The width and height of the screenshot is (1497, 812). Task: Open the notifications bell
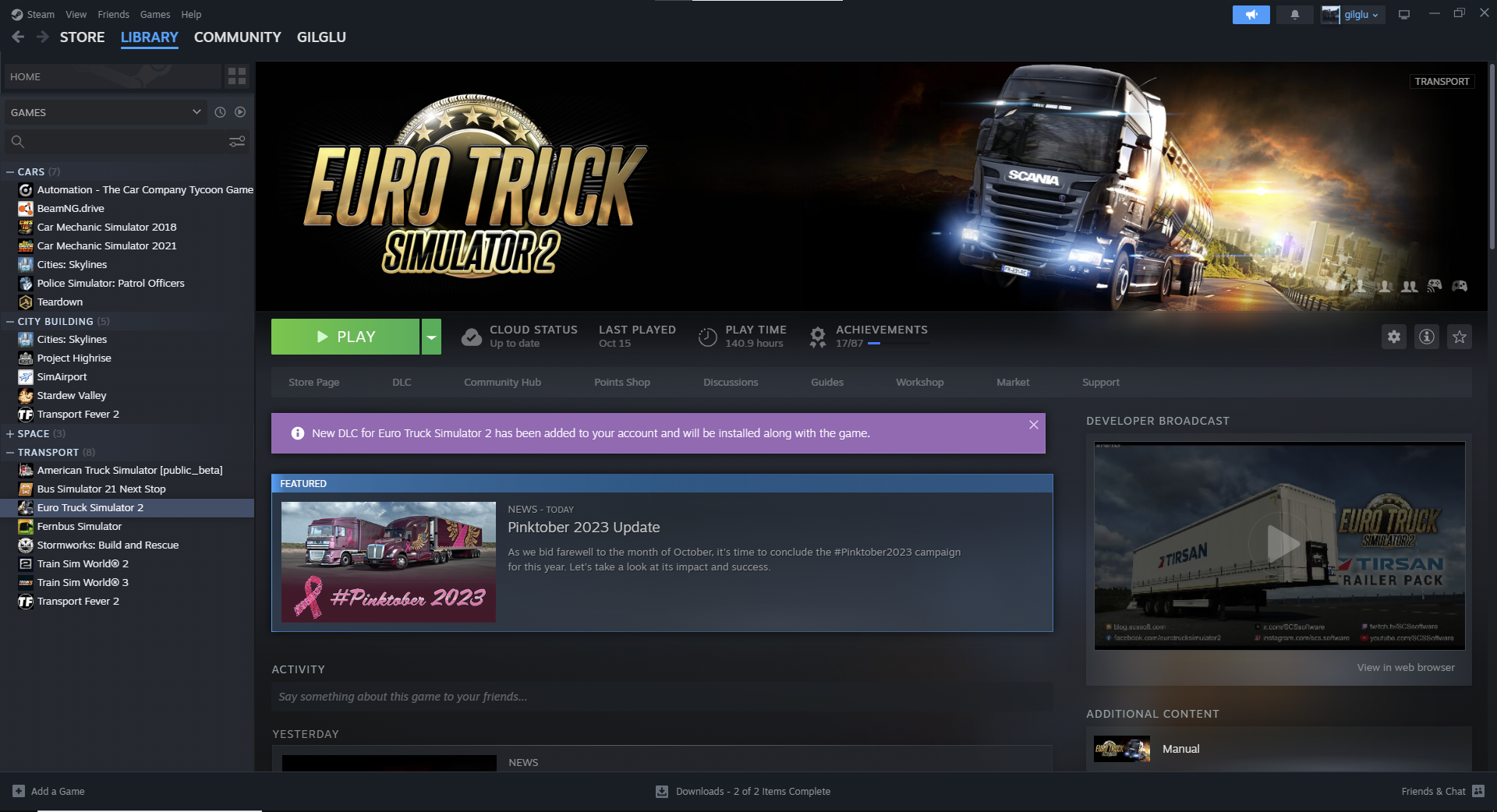tap(1294, 15)
